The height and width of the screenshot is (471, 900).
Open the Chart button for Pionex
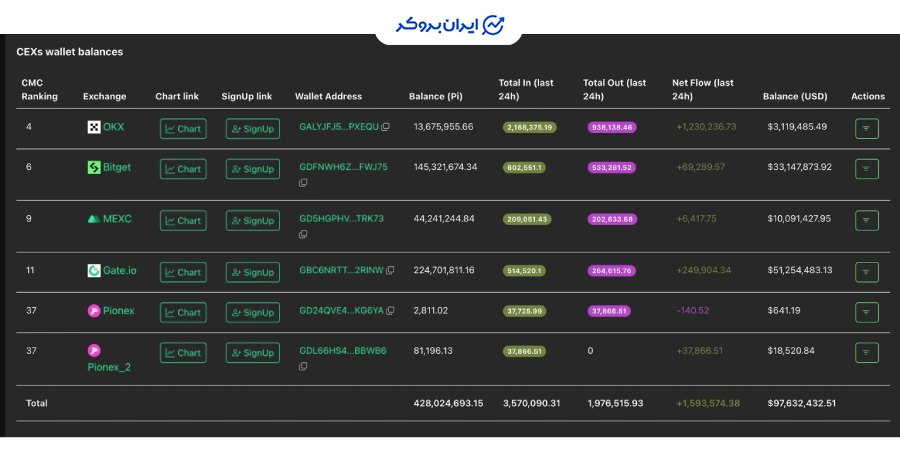pyautogui.click(x=183, y=312)
